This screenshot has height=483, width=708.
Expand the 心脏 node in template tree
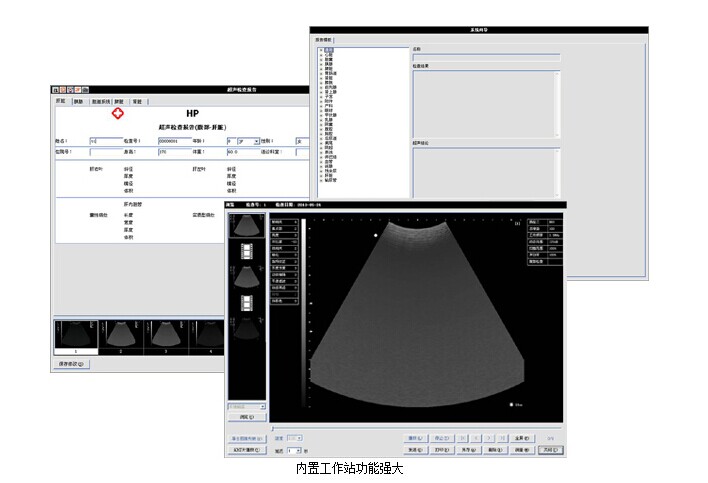(320, 56)
